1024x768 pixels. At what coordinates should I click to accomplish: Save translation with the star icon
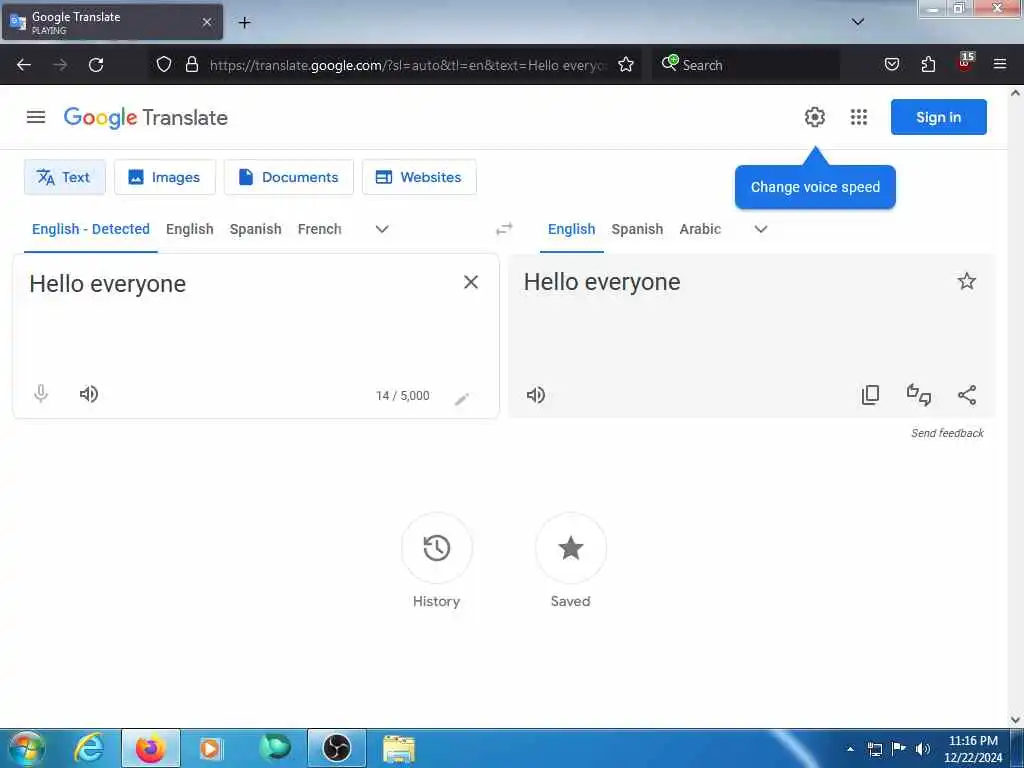click(x=967, y=281)
